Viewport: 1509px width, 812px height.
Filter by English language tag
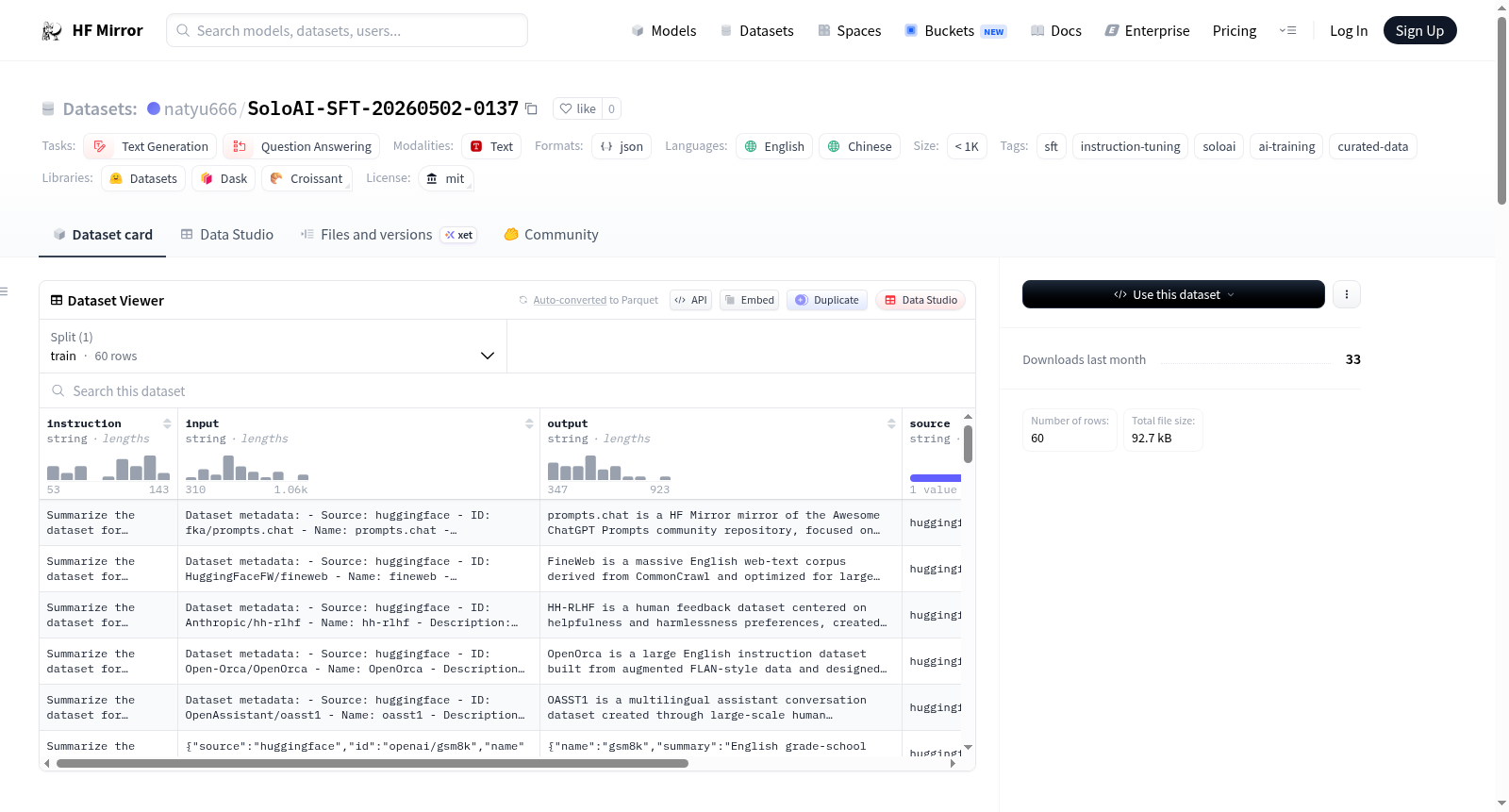pos(774,146)
